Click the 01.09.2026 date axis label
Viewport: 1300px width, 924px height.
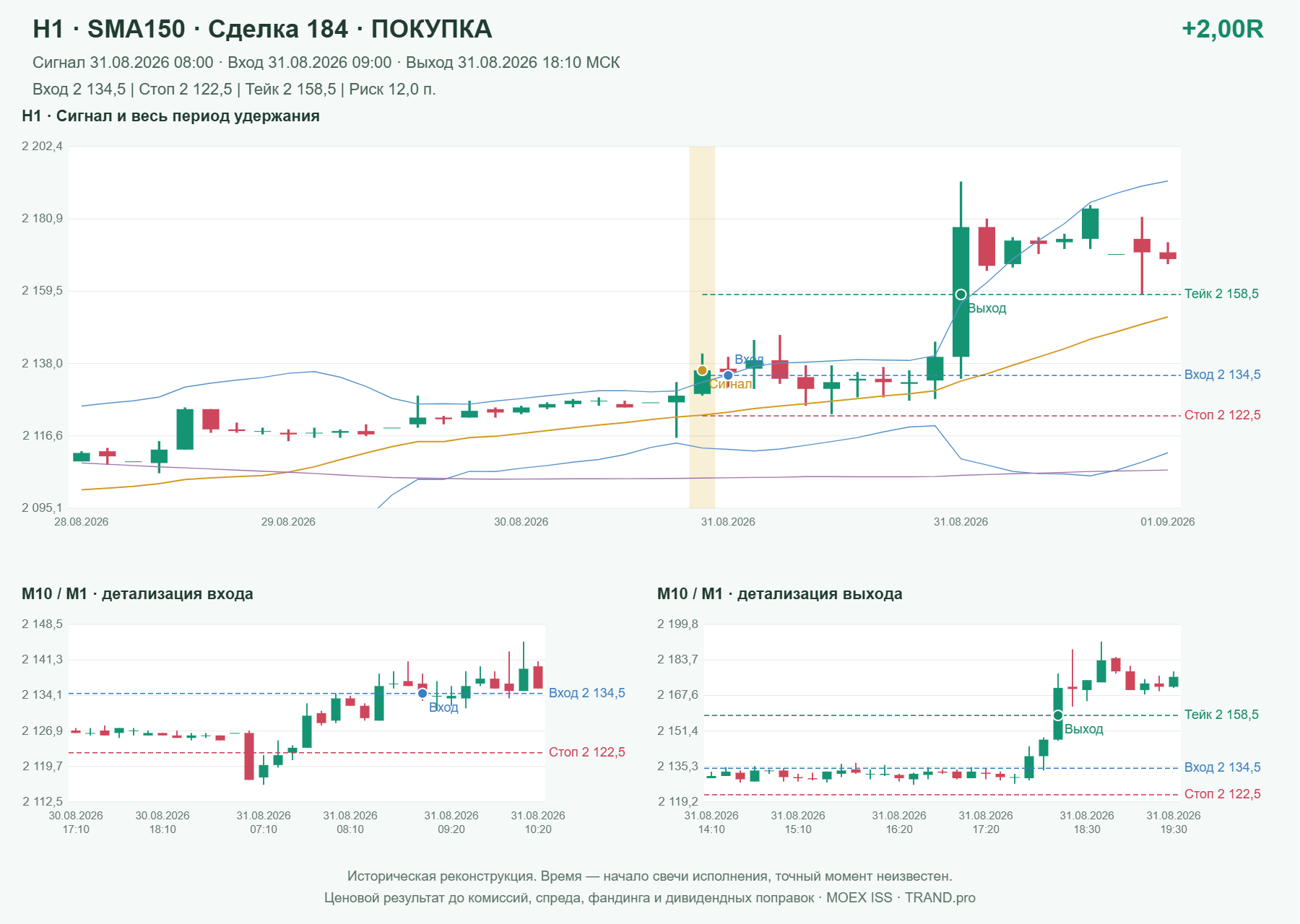[x=1167, y=522]
